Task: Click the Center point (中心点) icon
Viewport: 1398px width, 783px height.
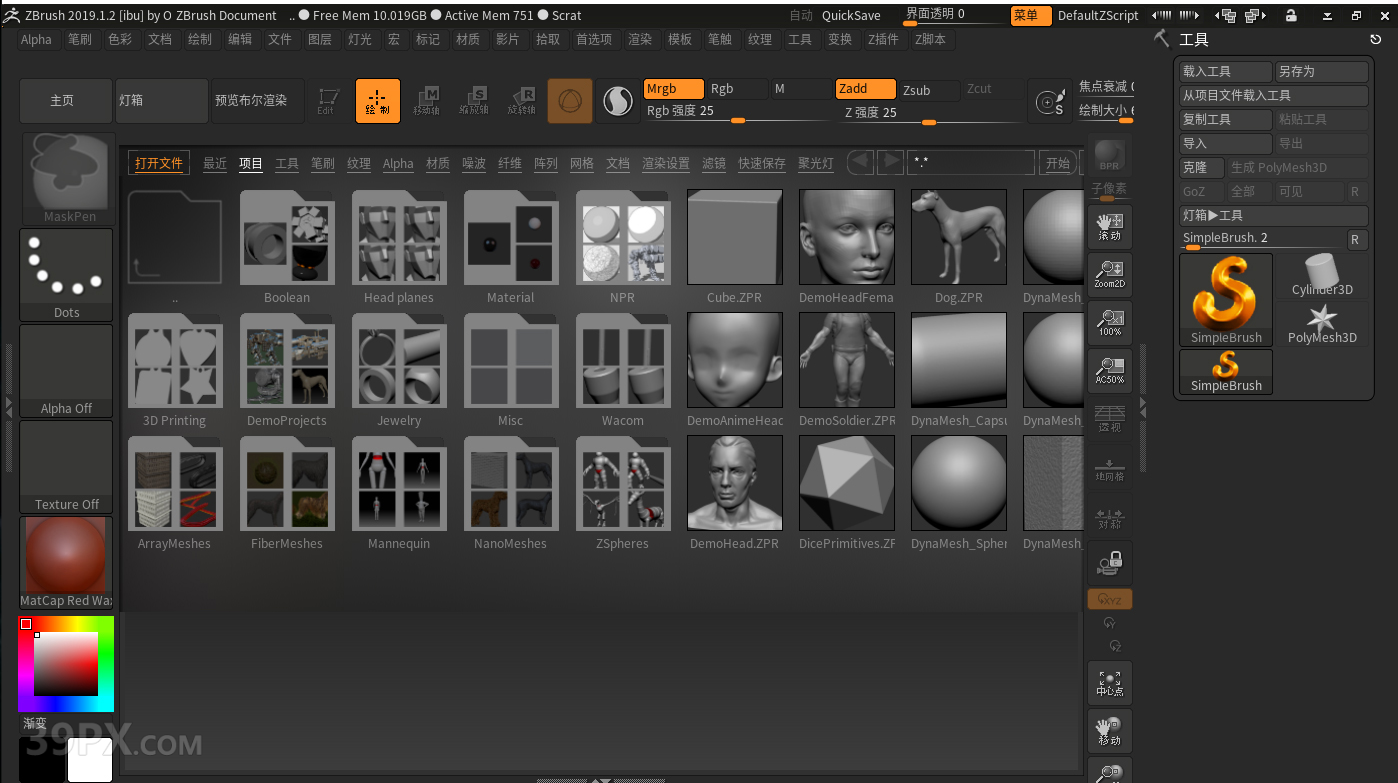Action: click(x=1110, y=682)
